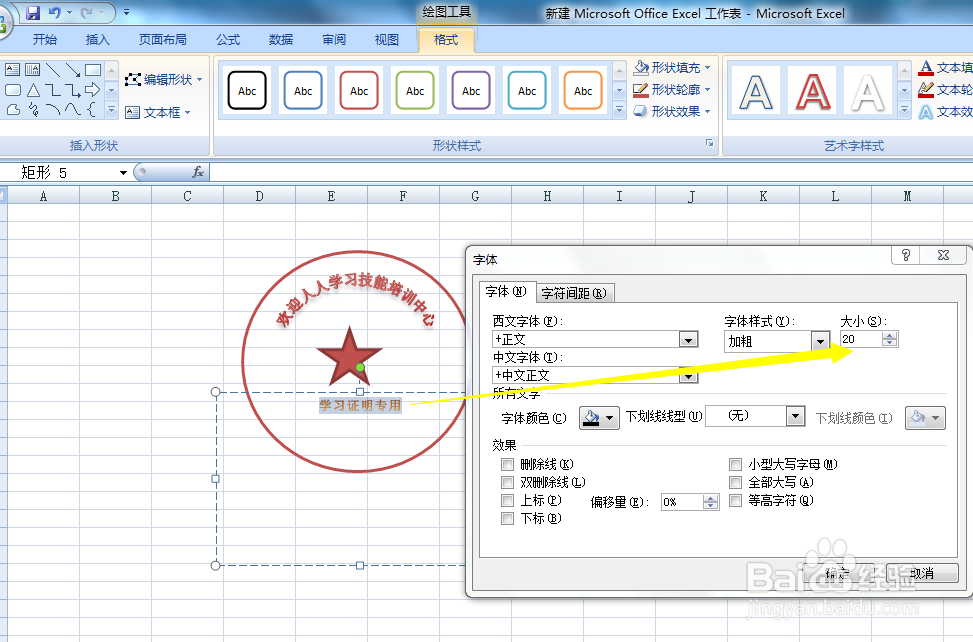The height and width of the screenshot is (642, 973).
Task: Select the freeform shape tool
Action: click(x=13, y=110)
